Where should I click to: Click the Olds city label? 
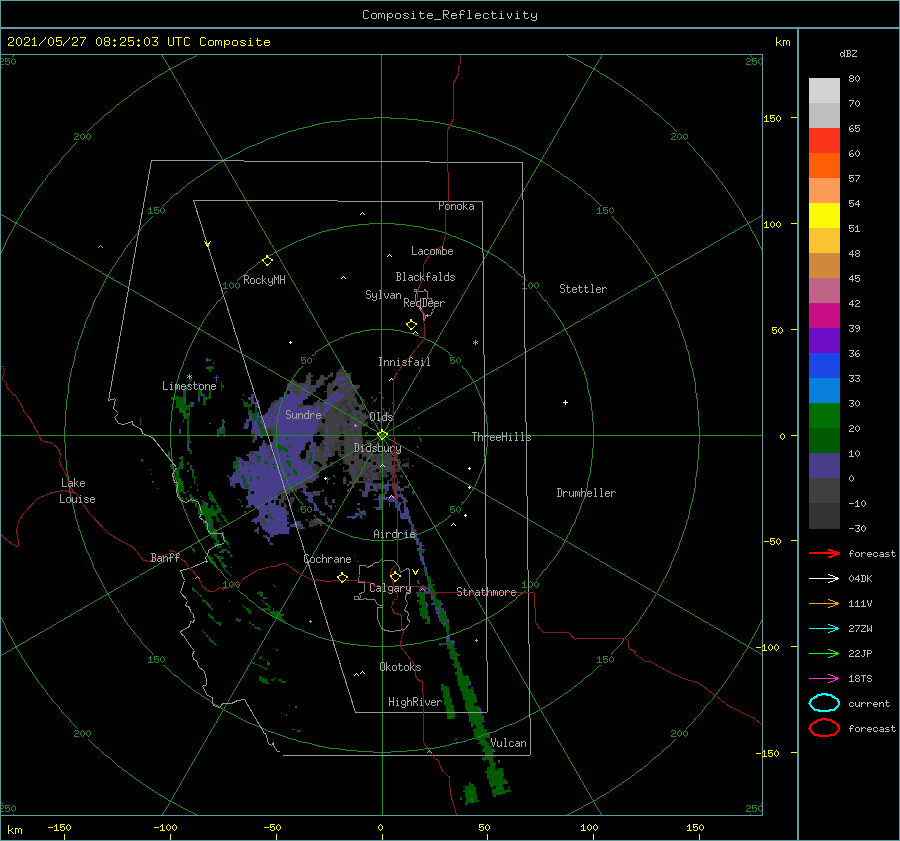coord(381,417)
